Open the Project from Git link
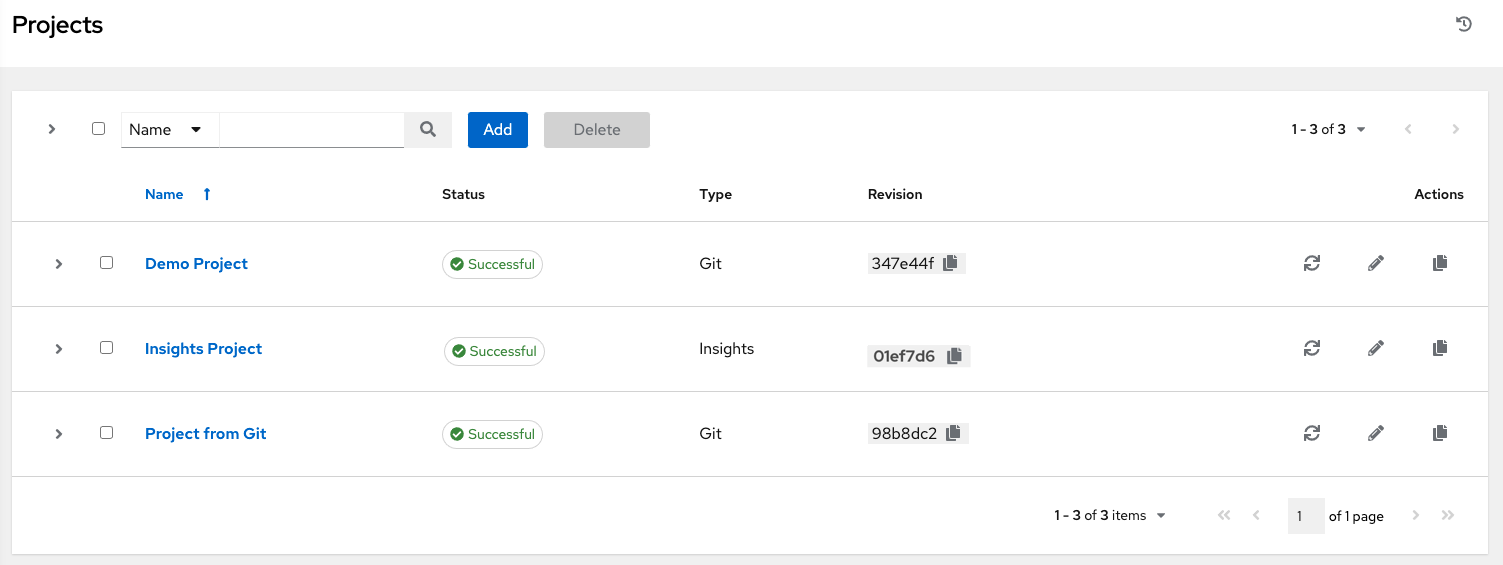 tap(205, 433)
